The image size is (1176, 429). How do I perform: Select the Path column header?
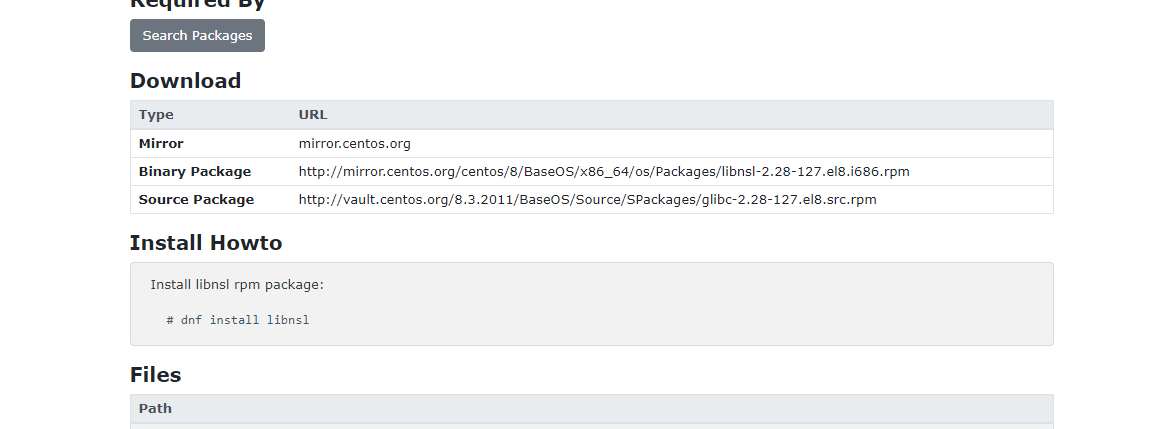tap(155, 409)
